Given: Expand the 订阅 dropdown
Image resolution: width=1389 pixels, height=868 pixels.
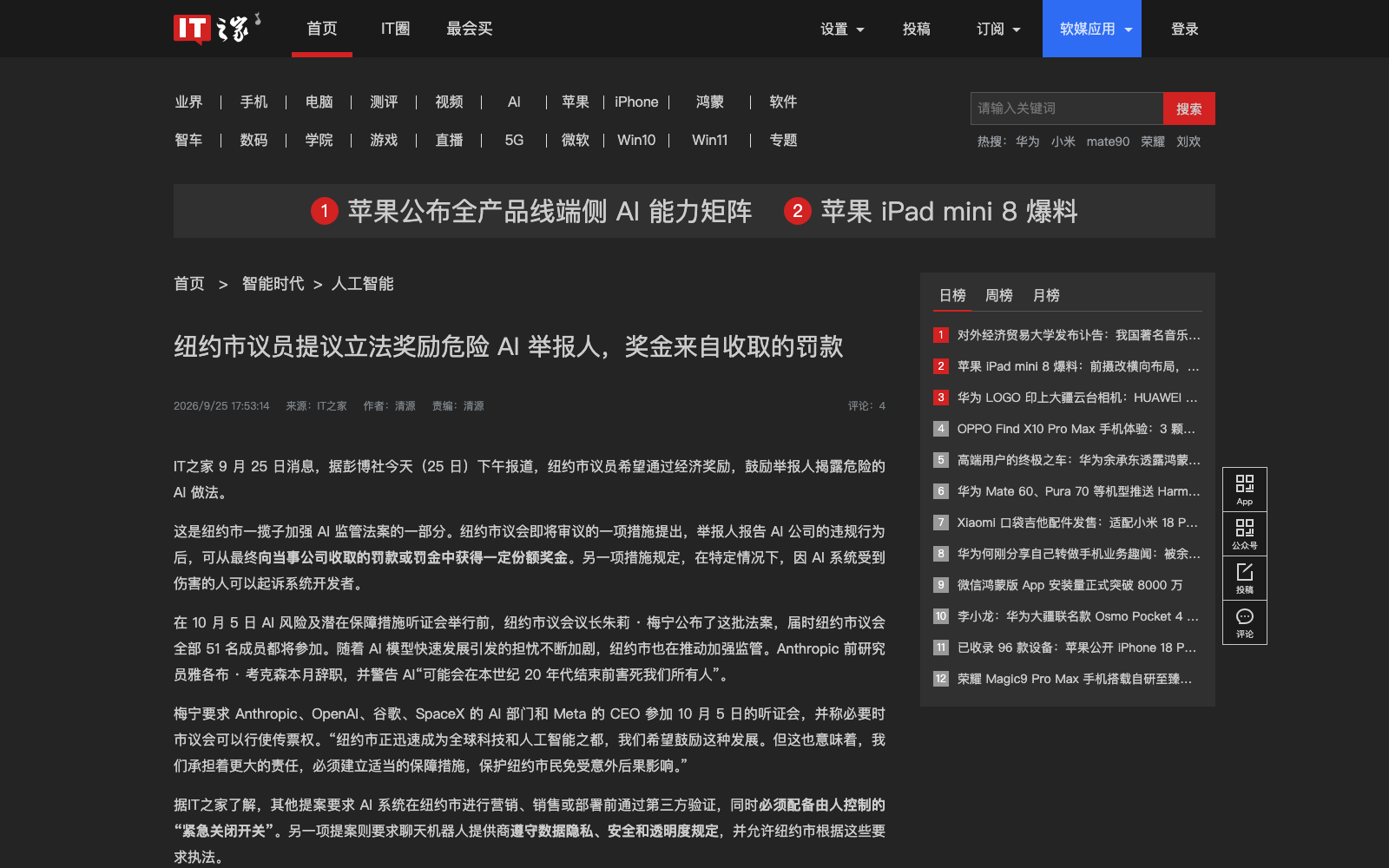Looking at the screenshot, I should [998, 29].
